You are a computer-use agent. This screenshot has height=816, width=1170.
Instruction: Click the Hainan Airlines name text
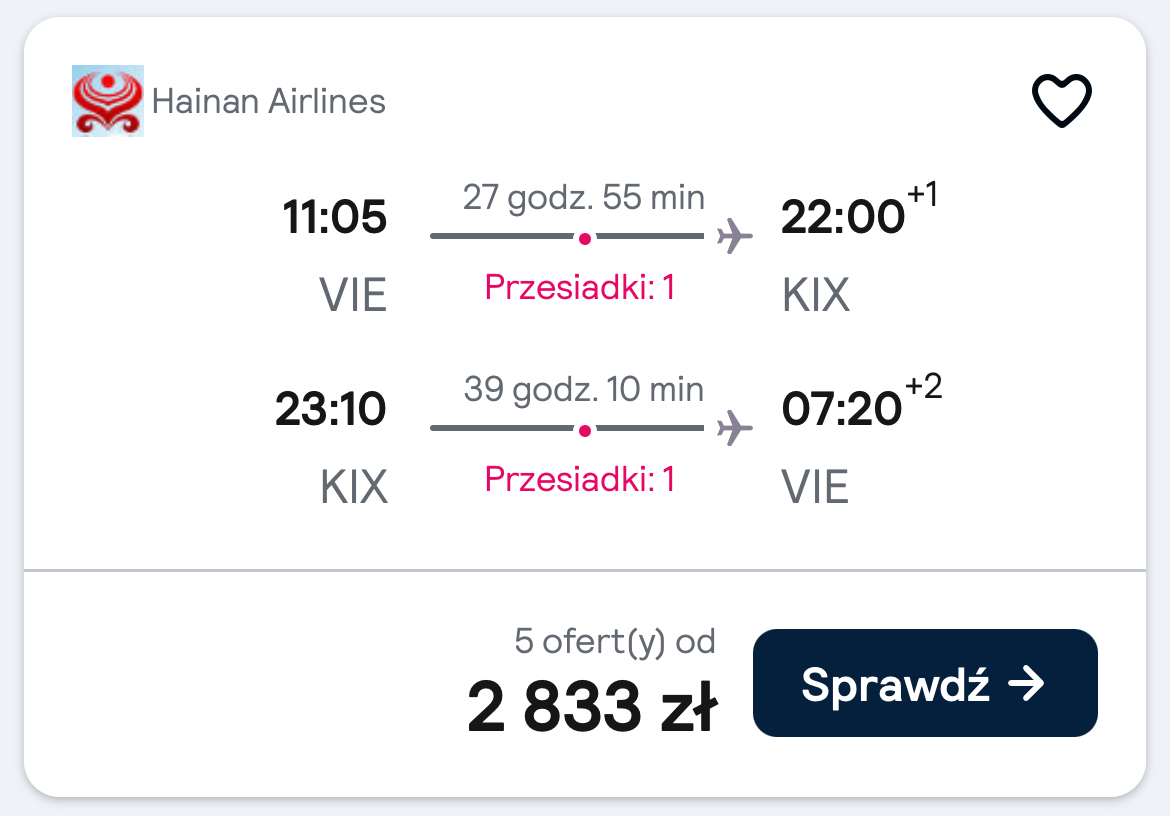[269, 101]
